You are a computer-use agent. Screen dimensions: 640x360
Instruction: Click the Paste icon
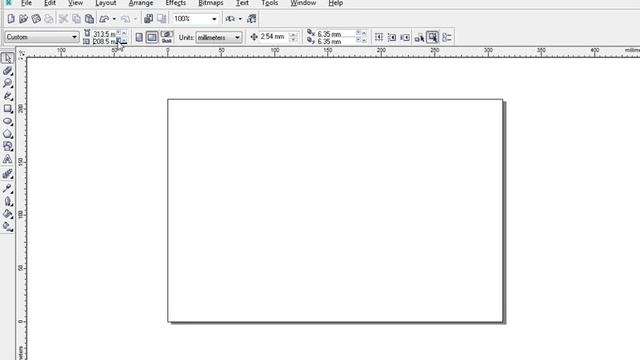89,19
